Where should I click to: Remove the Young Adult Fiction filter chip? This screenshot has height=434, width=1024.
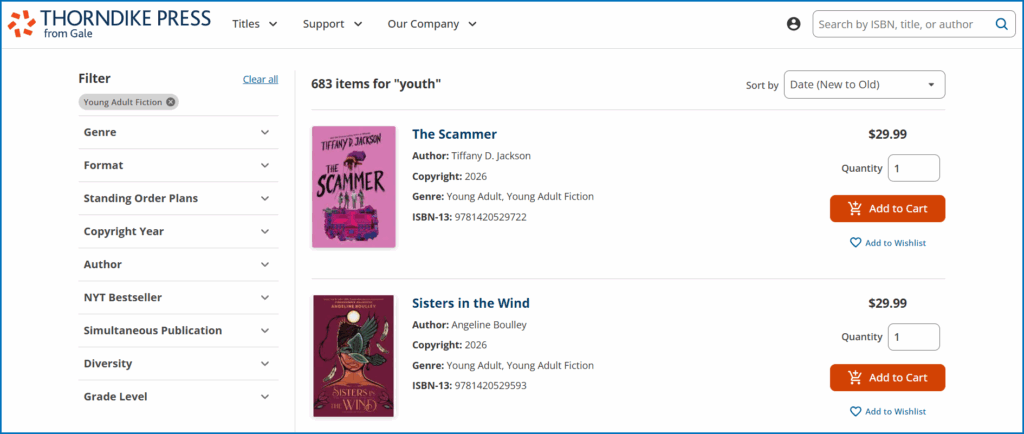(x=171, y=102)
